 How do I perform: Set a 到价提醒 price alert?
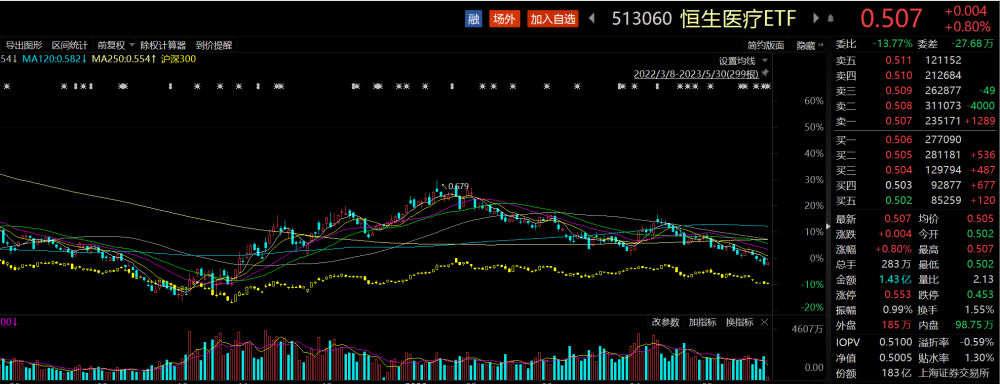(x=214, y=45)
